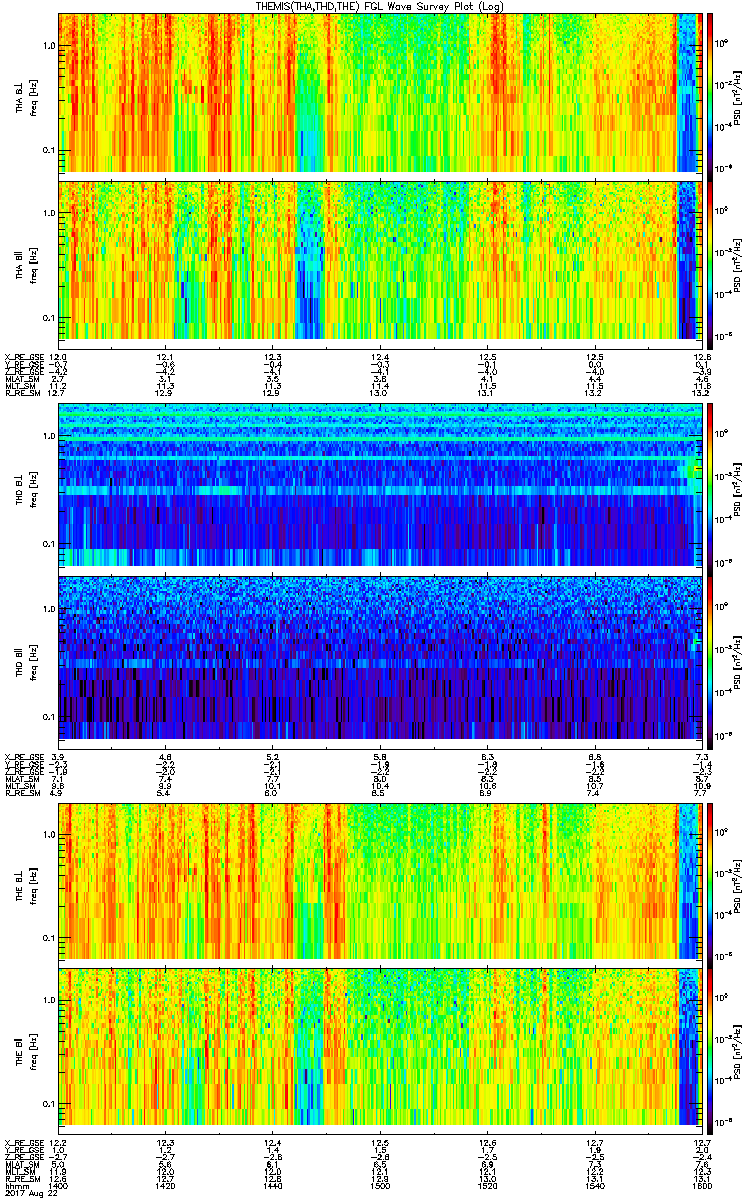Click the 1540 time tick label

(x=595, y=1184)
